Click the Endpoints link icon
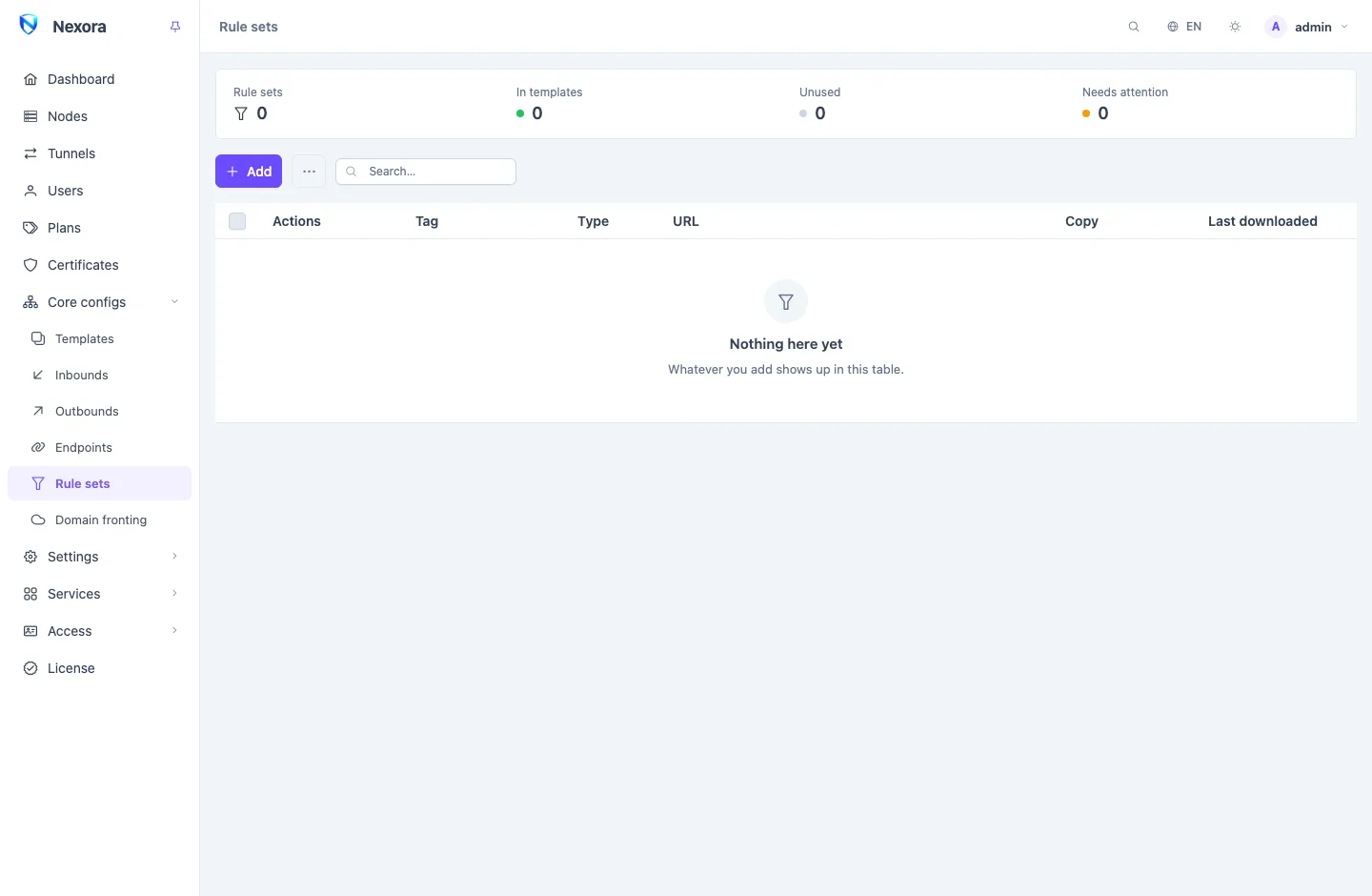Image resolution: width=1372 pixels, height=896 pixels. (x=38, y=447)
